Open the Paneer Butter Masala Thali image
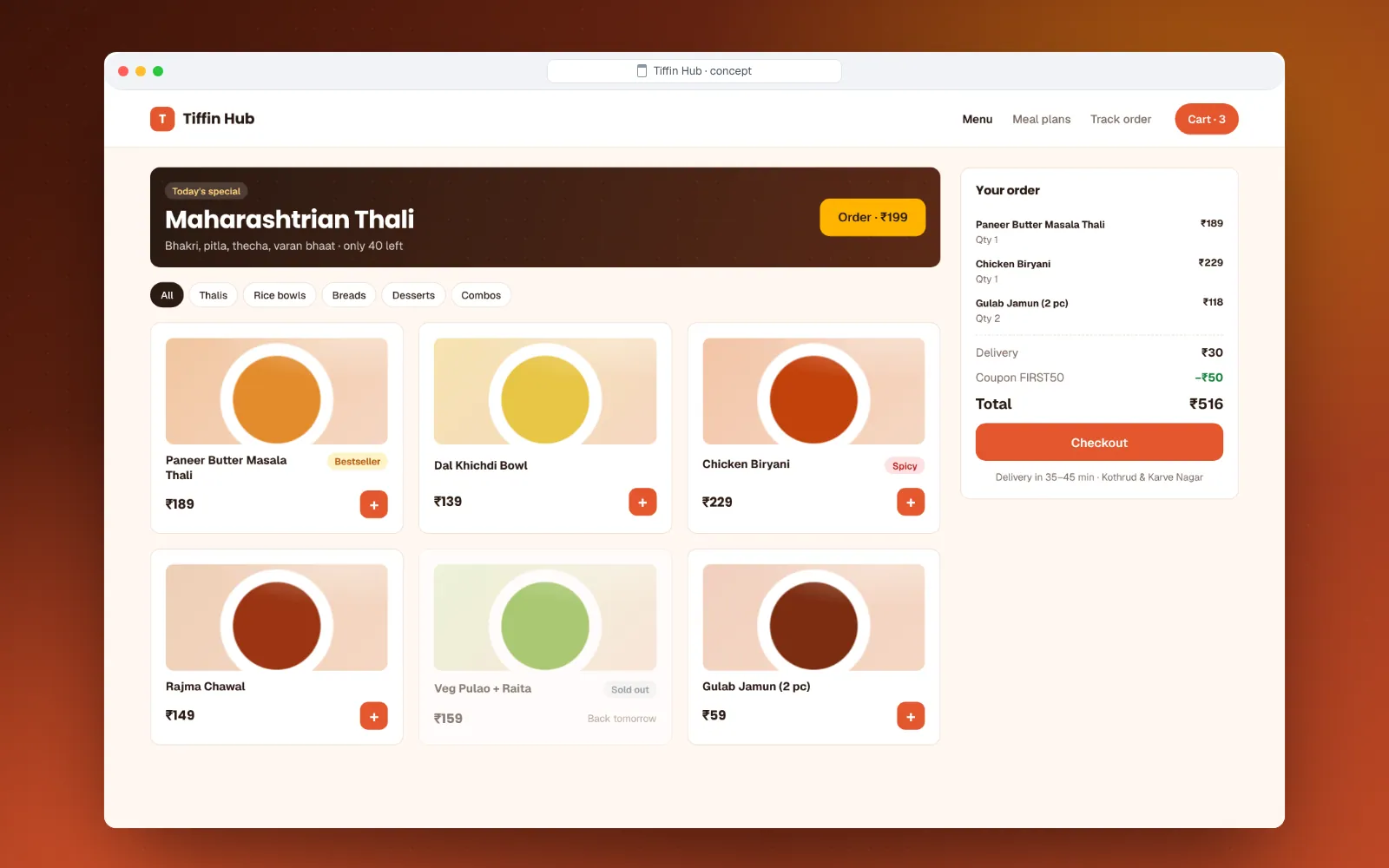This screenshot has height=868, width=1389. pyautogui.click(x=277, y=391)
